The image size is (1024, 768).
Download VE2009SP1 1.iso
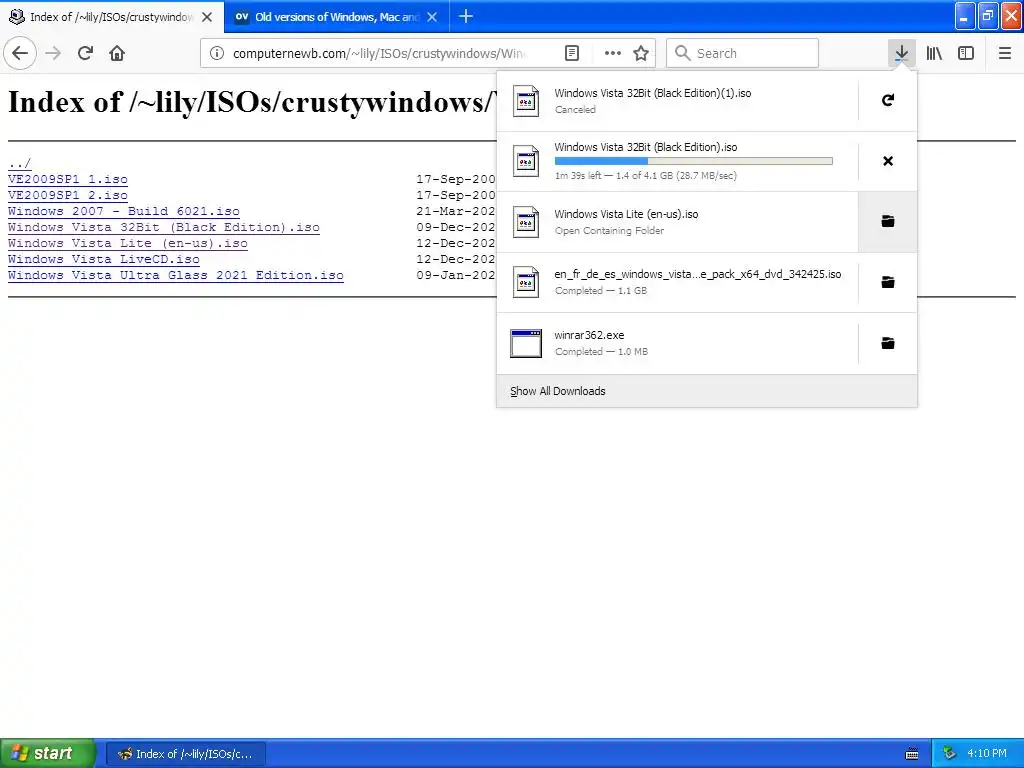click(68, 179)
